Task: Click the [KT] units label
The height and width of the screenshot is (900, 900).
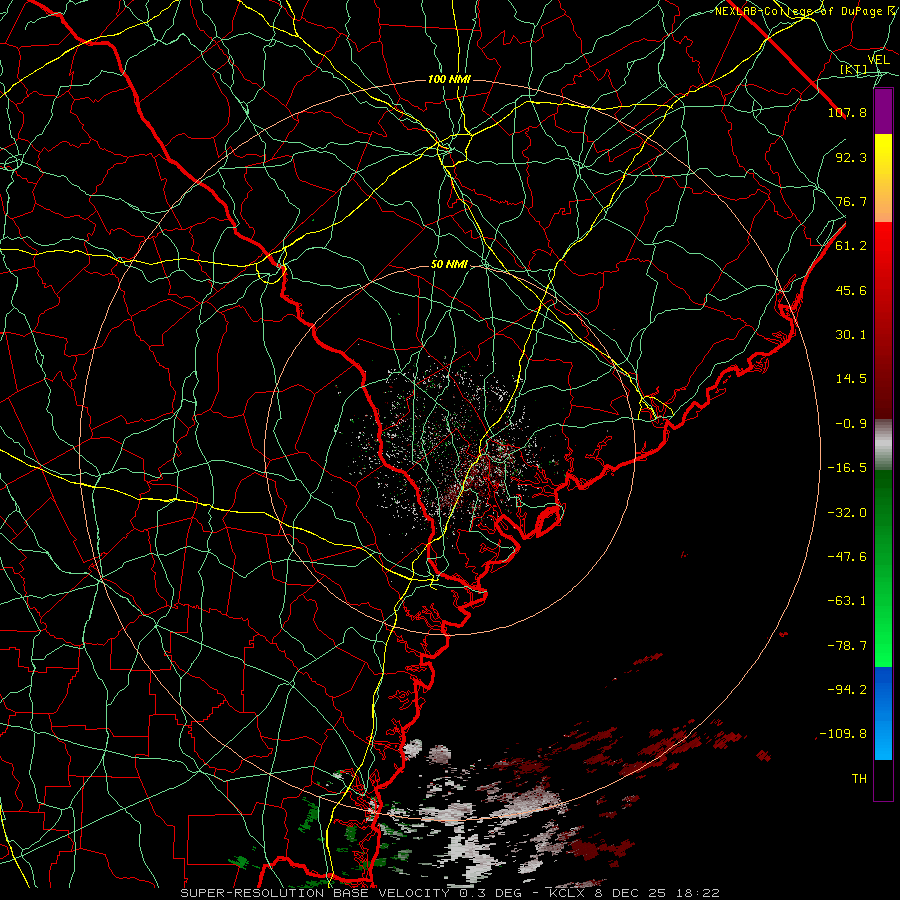Action: coord(854,70)
